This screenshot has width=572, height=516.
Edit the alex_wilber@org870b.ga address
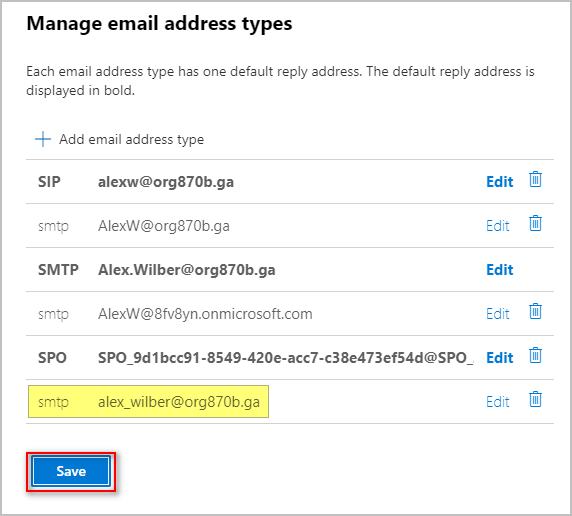tap(498, 402)
